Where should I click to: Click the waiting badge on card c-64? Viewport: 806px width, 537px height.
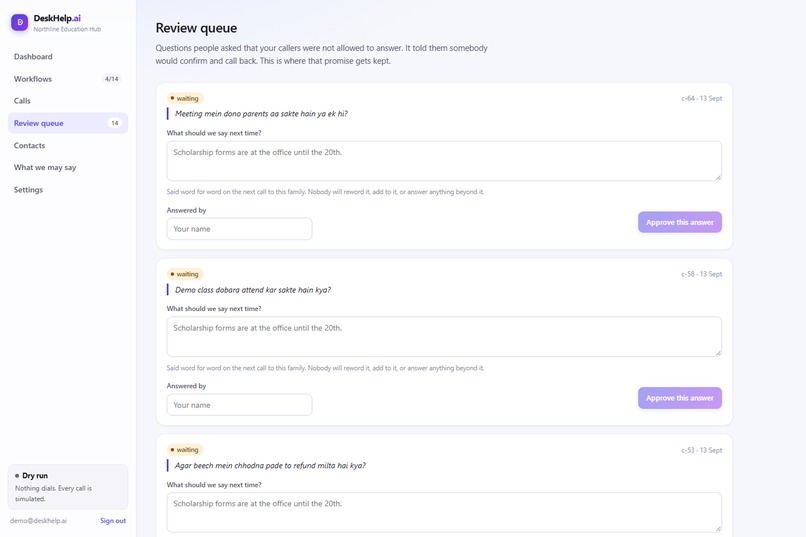[185, 98]
